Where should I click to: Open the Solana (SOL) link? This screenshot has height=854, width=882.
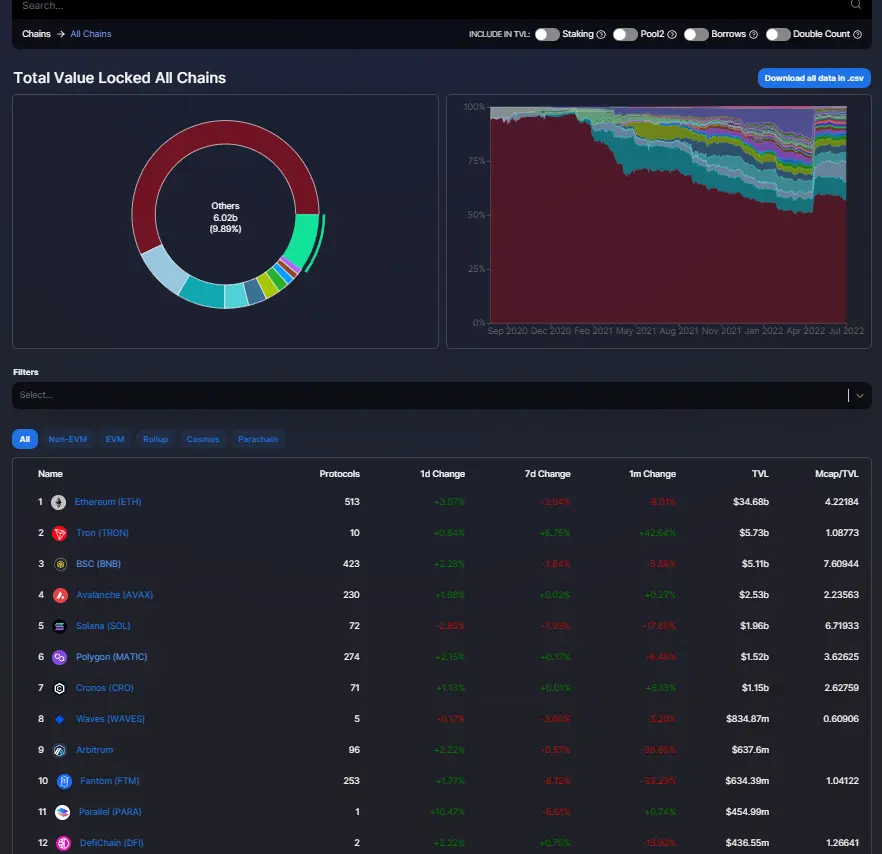(x=103, y=626)
